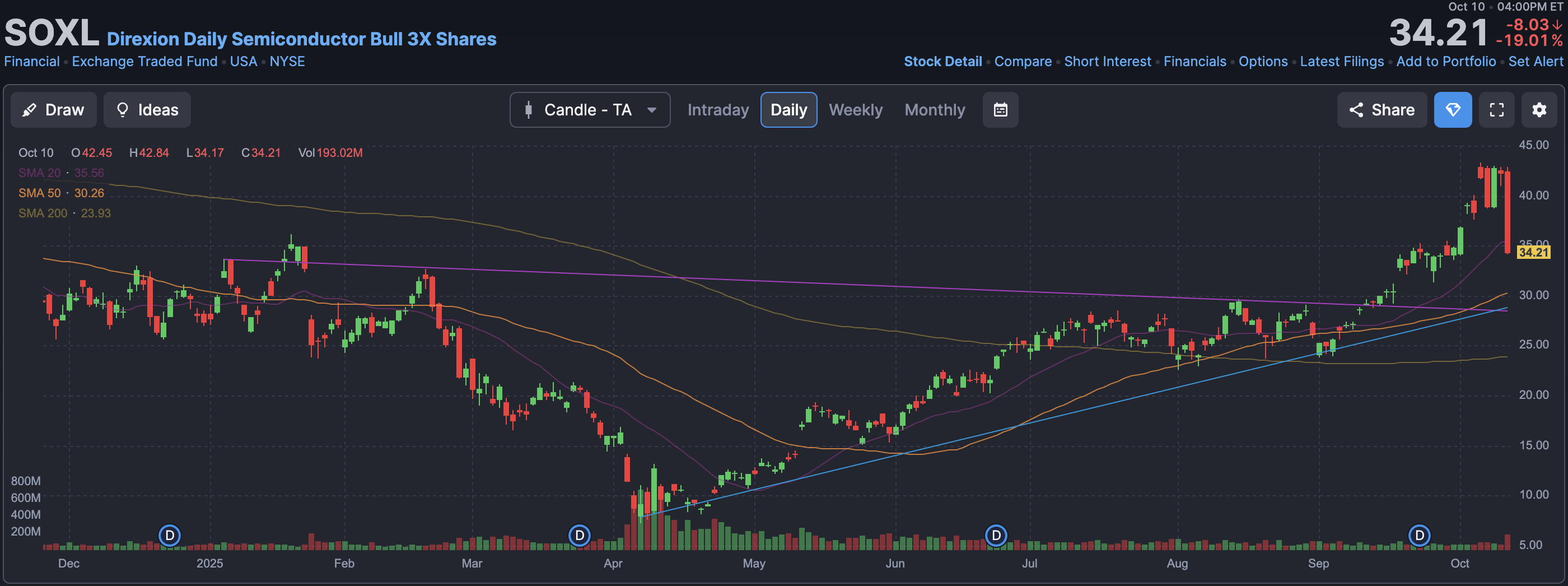Open Latest Filings
The image size is (1568, 586).
[x=1342, y=62]
